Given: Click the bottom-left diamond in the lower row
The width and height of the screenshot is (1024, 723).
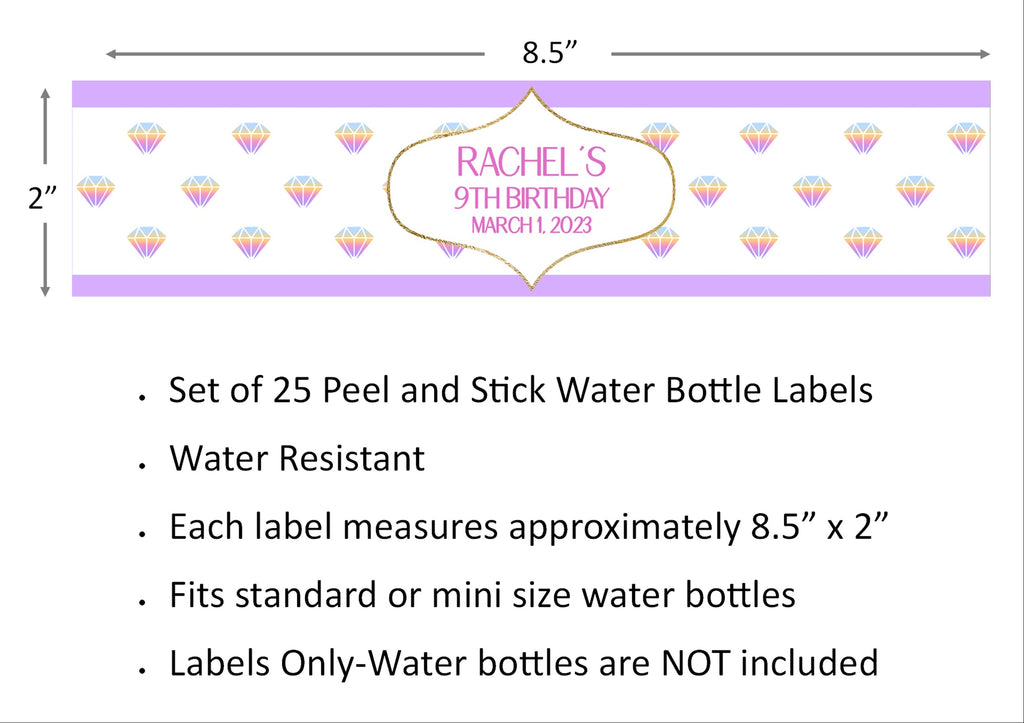Looking at the screenshot, I should pyautogui.click(x=146, y=242).
